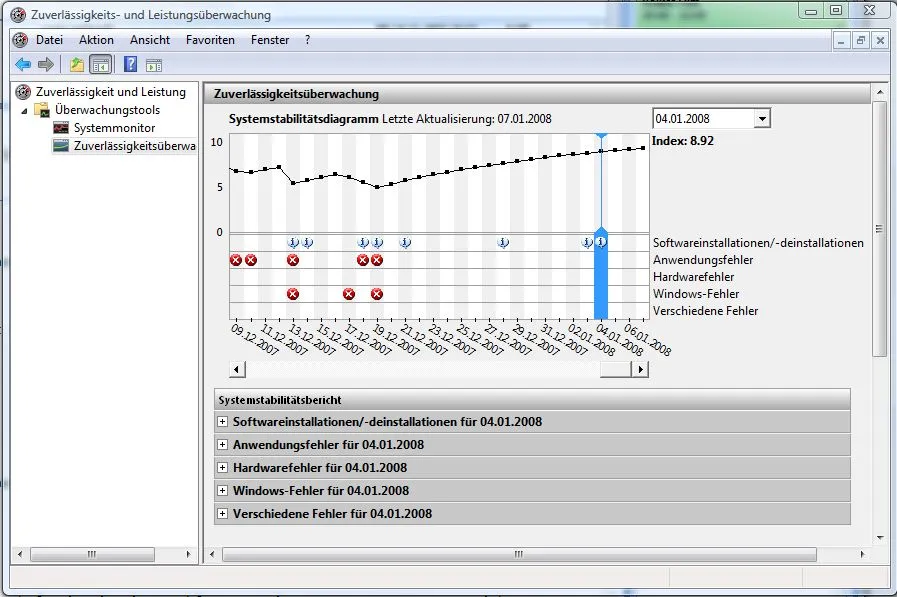Click the 19.12.2007 lowest stability data point

pyautogui.click(x=377, y=187)
